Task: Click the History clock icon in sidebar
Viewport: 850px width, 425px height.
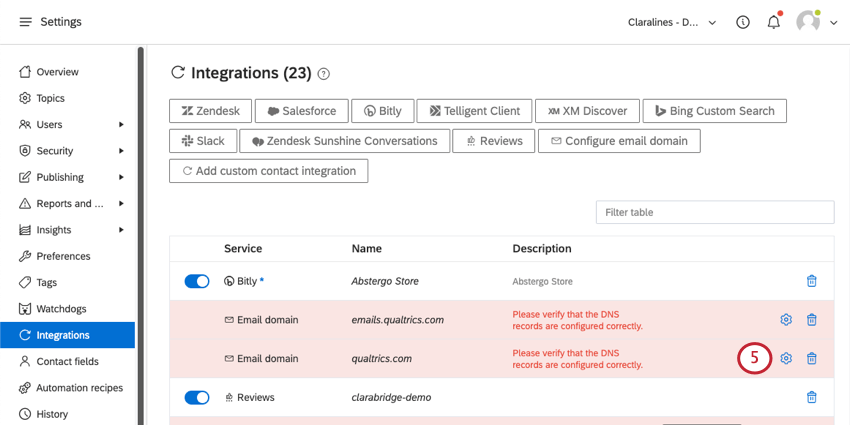Action: pos(25,414)
